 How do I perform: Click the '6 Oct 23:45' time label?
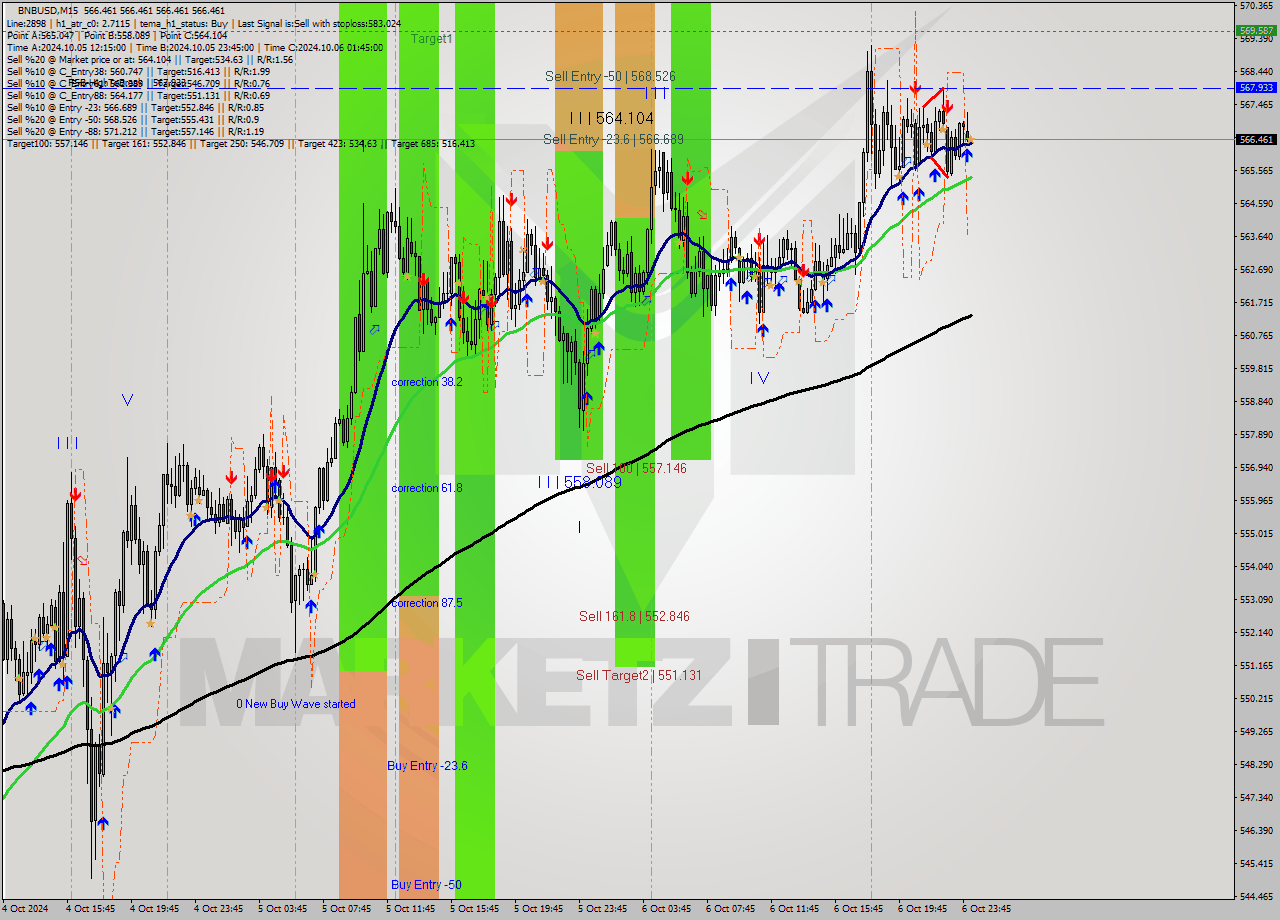click(986, 909)
